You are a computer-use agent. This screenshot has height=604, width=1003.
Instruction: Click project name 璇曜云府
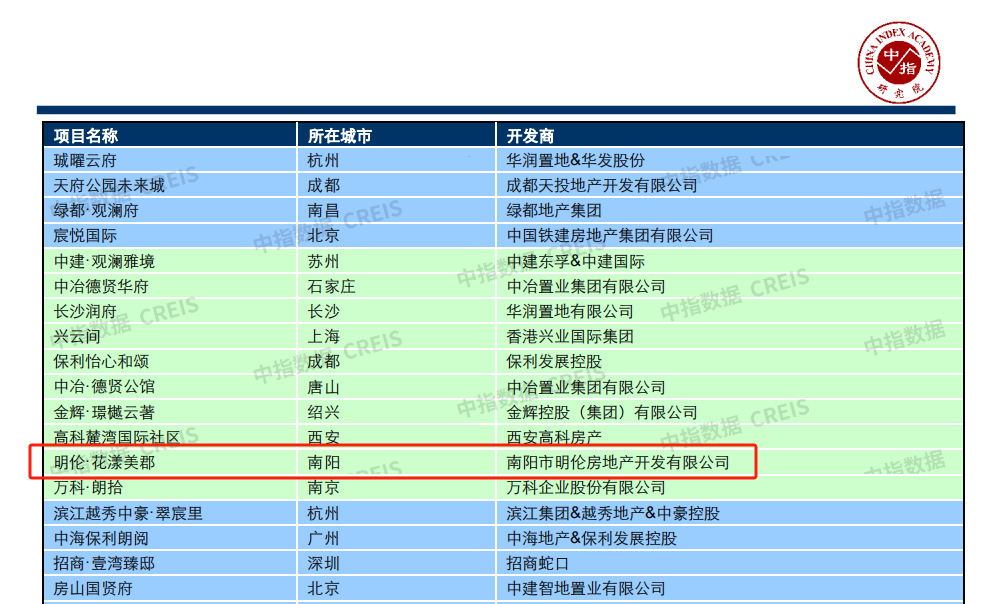point(85,161)
